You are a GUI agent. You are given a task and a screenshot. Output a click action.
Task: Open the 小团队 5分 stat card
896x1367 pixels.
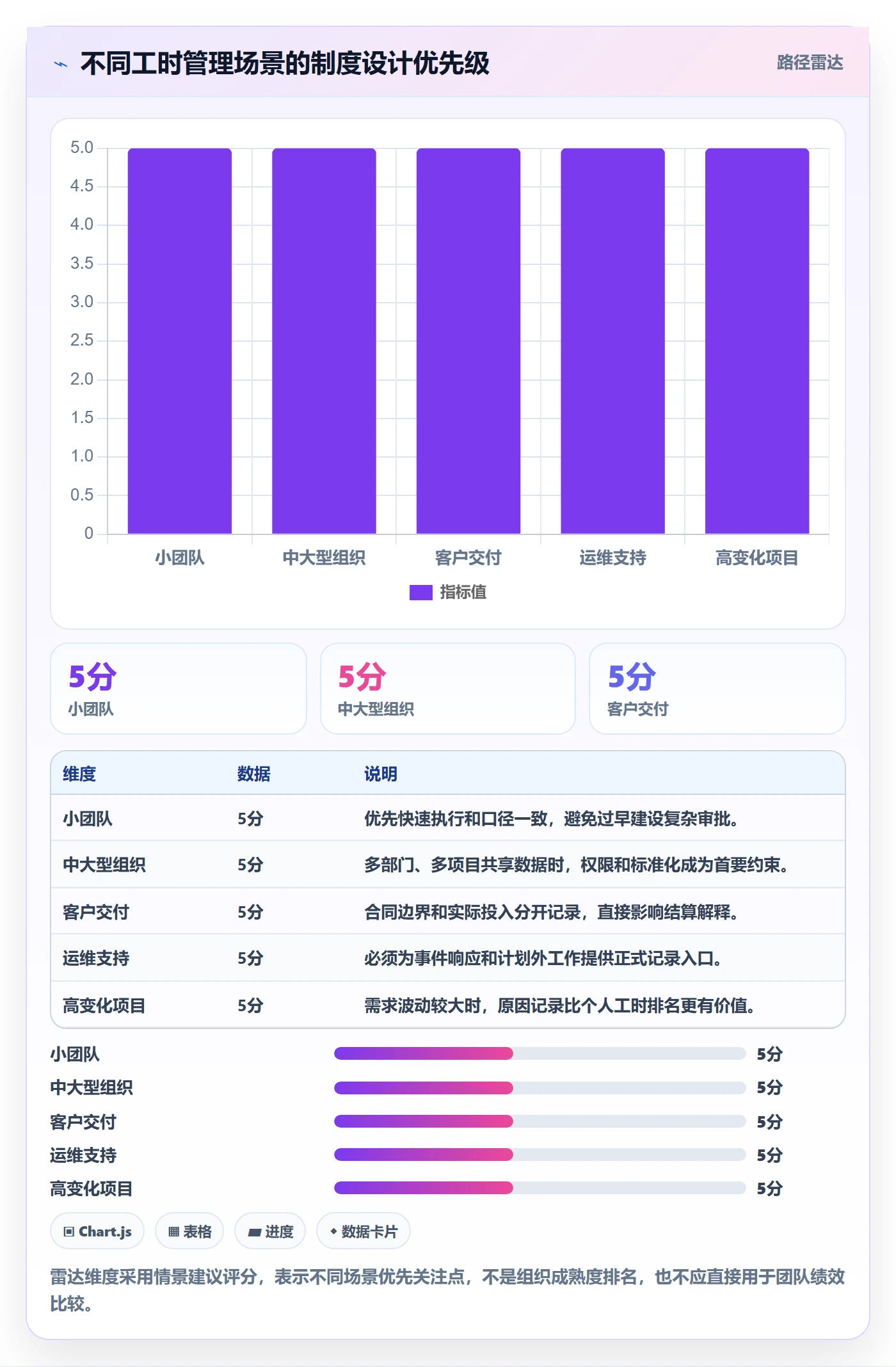coord(179,689)
